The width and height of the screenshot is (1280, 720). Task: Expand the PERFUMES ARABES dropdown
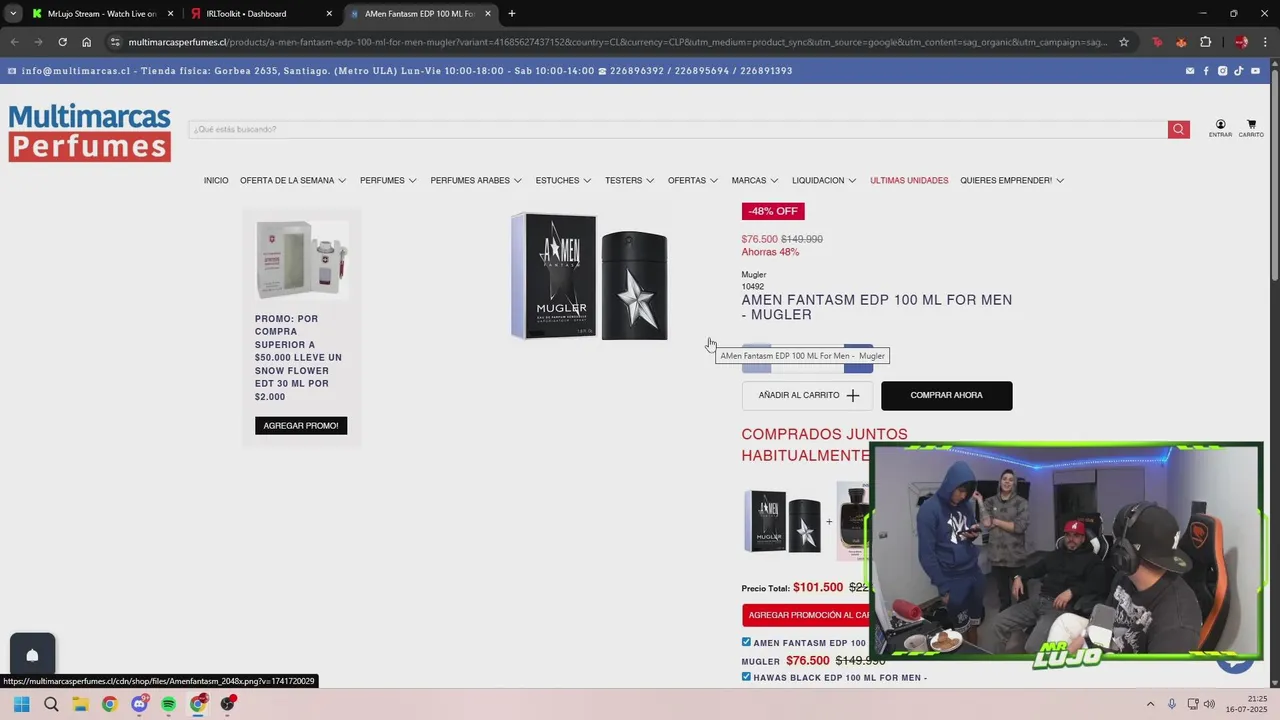[x=477, y=180]
